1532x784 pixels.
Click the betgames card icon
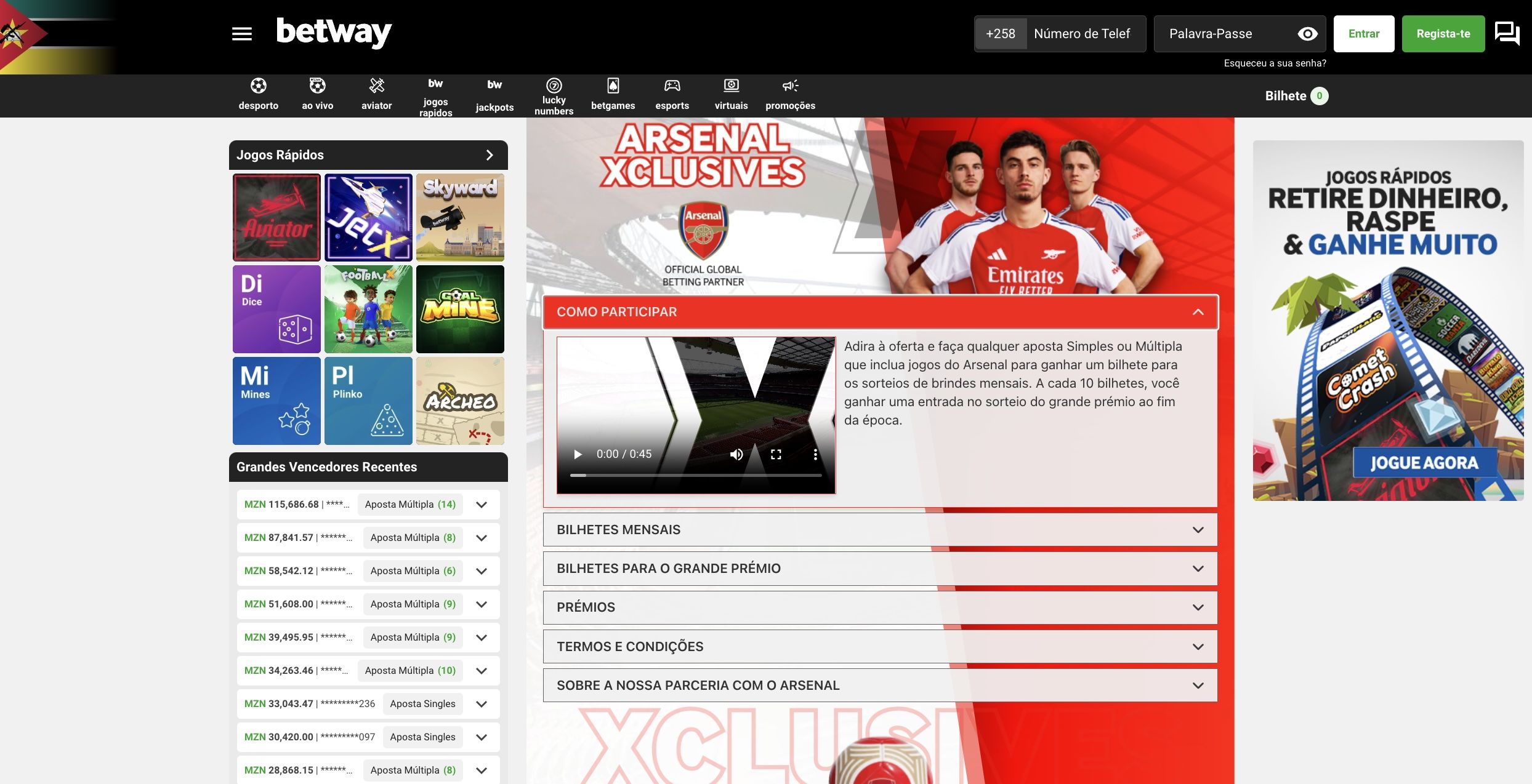click(613, 86)
